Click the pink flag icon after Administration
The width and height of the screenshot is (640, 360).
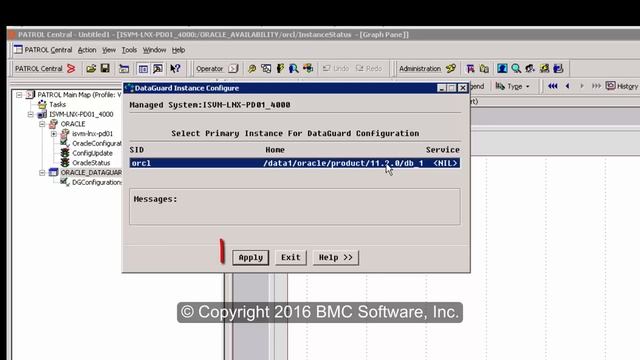tap(470, 69)
